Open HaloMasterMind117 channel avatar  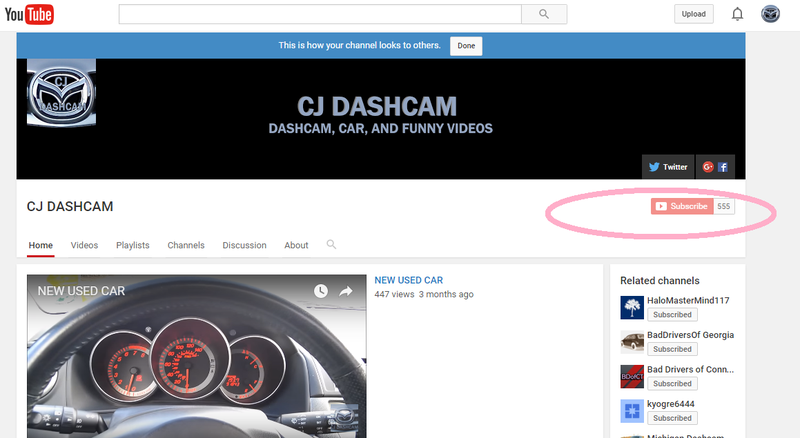[632, 308]
